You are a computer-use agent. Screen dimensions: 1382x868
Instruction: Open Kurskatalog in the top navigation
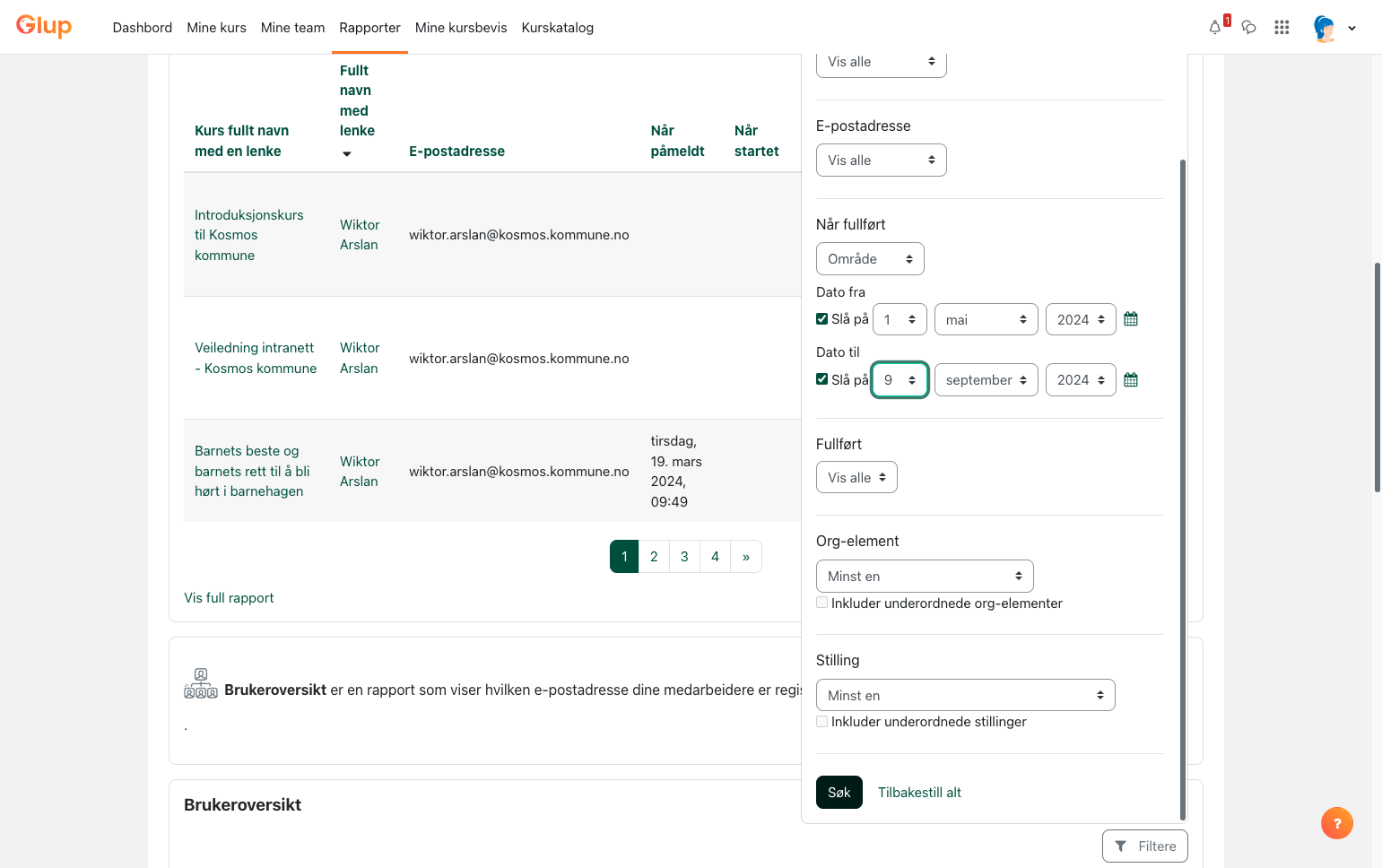point(557,28)
